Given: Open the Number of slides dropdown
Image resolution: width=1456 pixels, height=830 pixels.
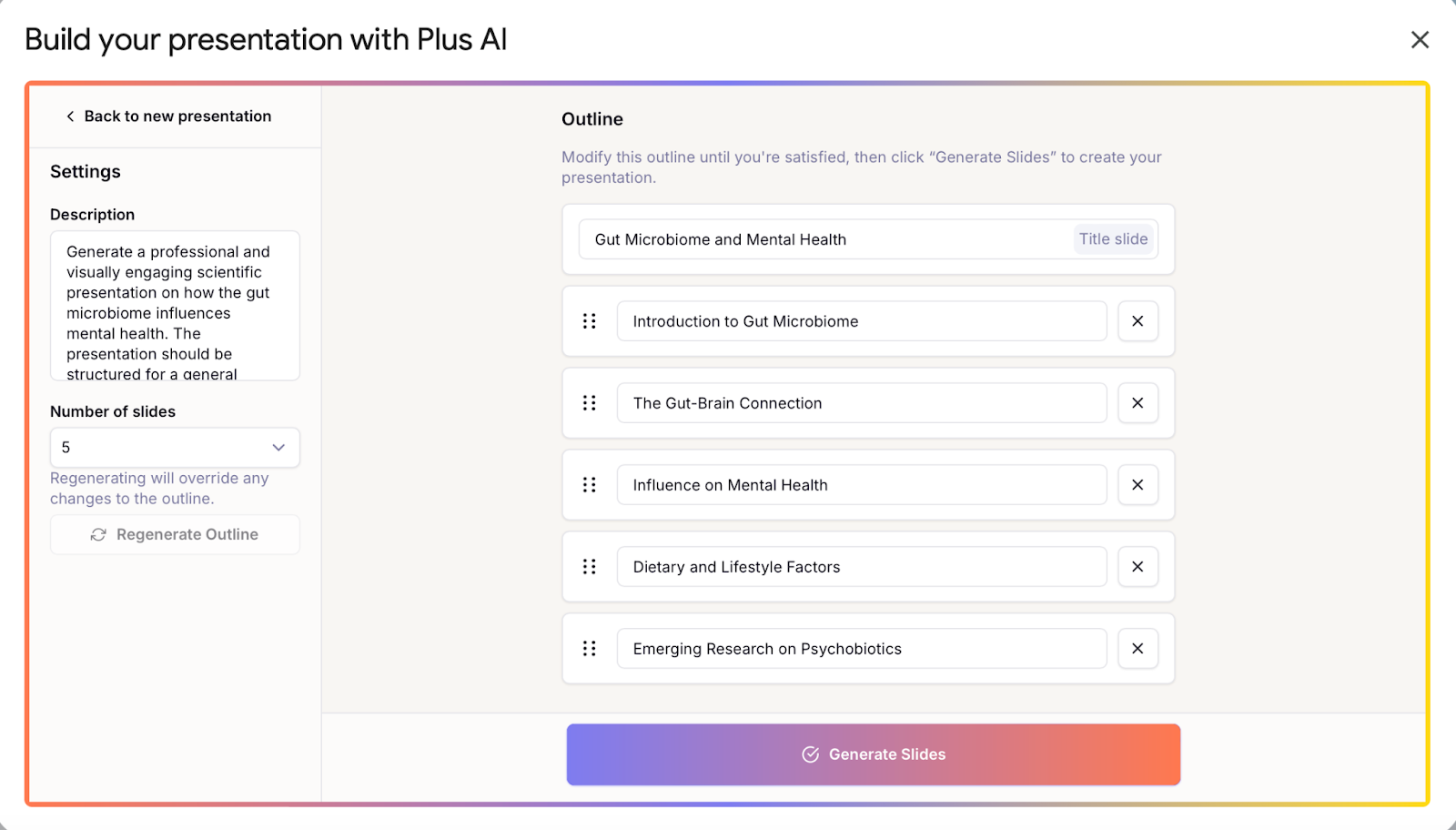Looking at the screenshot, I should coord(175,448).
